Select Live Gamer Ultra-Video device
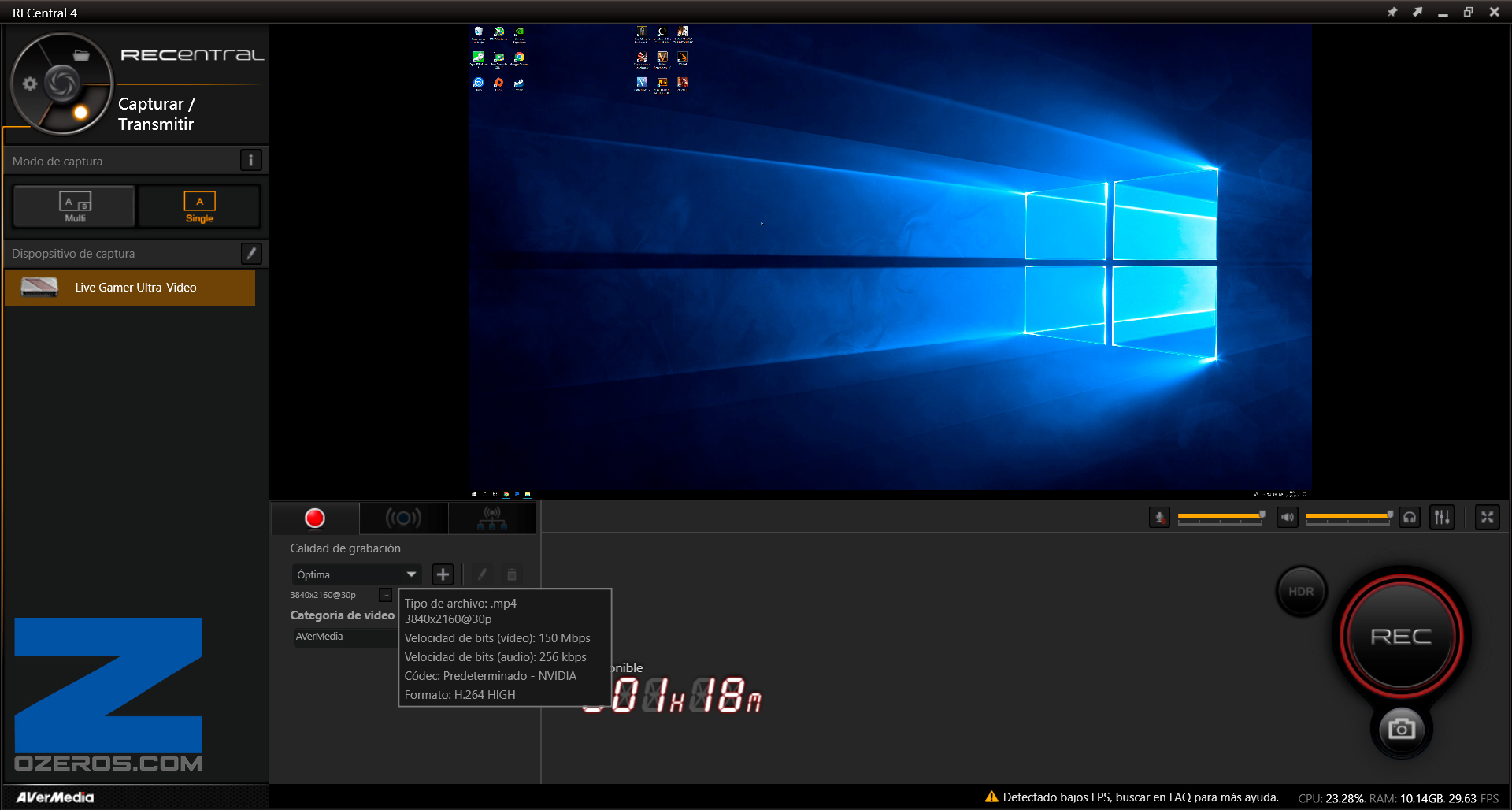 click(130, 288)
